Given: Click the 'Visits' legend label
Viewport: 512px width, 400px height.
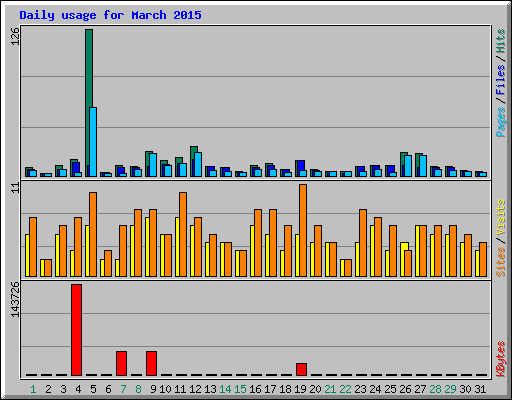Looking at the screenshot, I should (x=500, y=217).
